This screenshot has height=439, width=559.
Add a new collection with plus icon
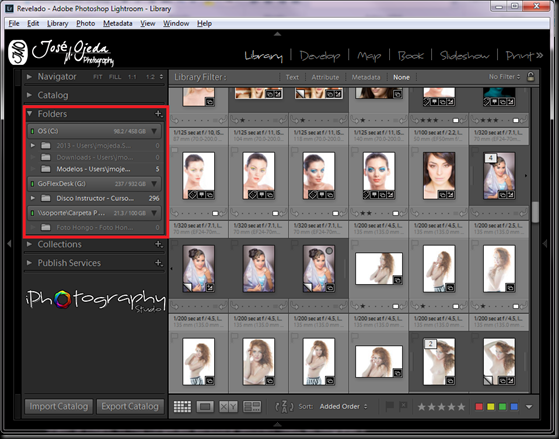click(158, 244)
